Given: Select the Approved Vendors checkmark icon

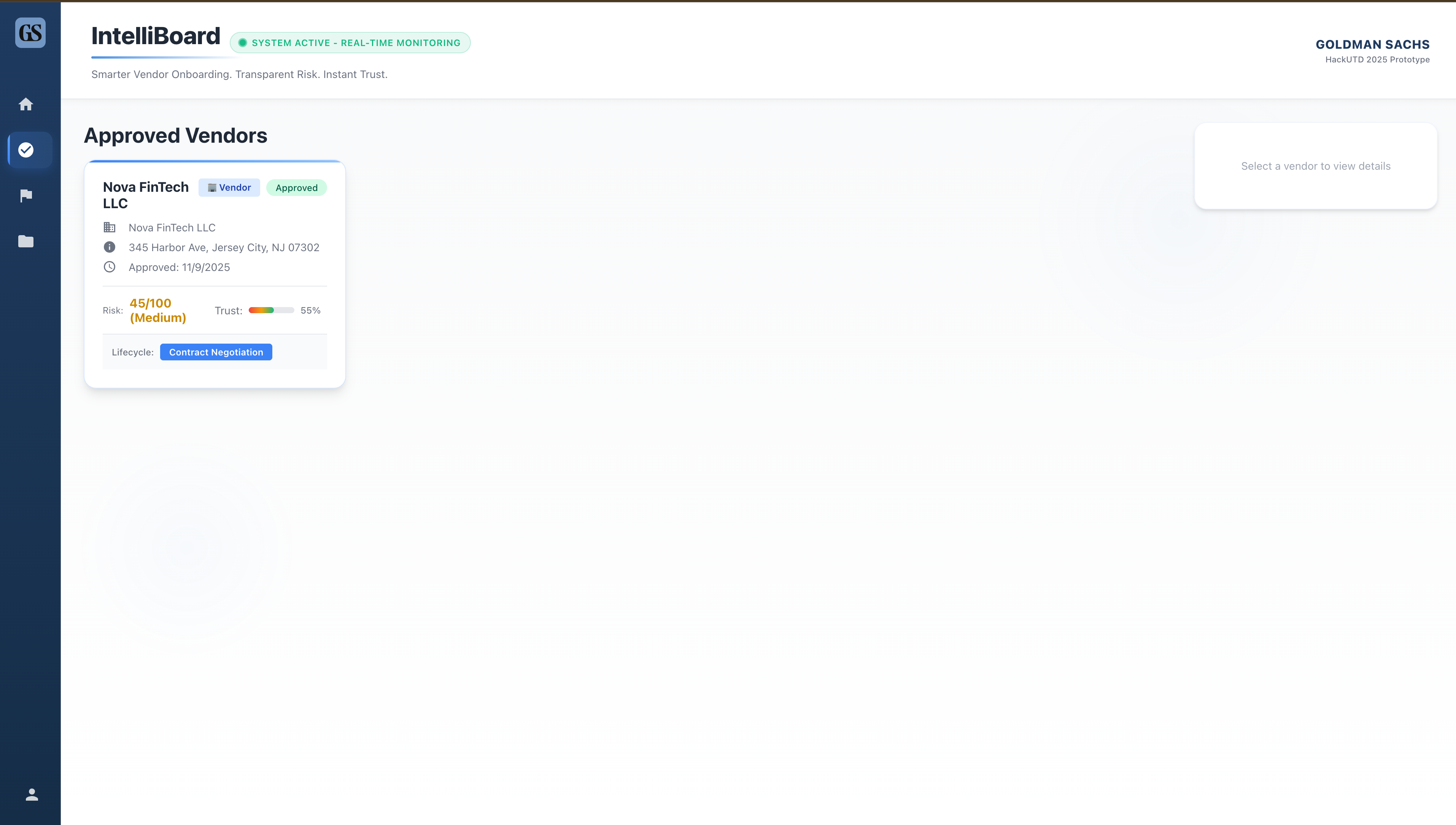Looking at the screenshot, I should pos(26,150).
